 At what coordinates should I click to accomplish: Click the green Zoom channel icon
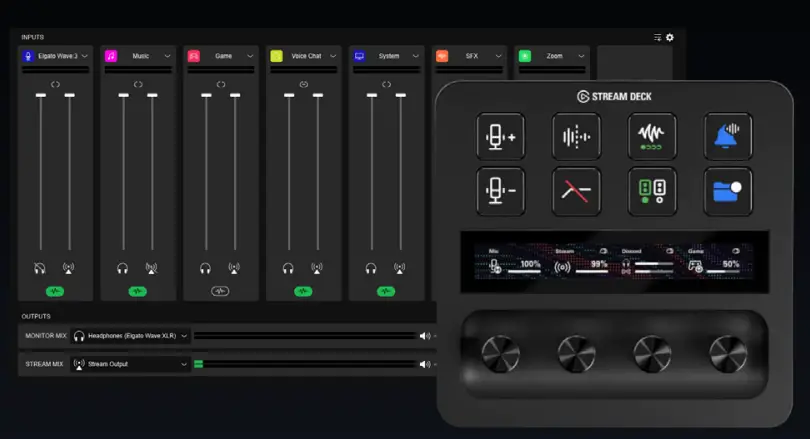pos(525,56)
